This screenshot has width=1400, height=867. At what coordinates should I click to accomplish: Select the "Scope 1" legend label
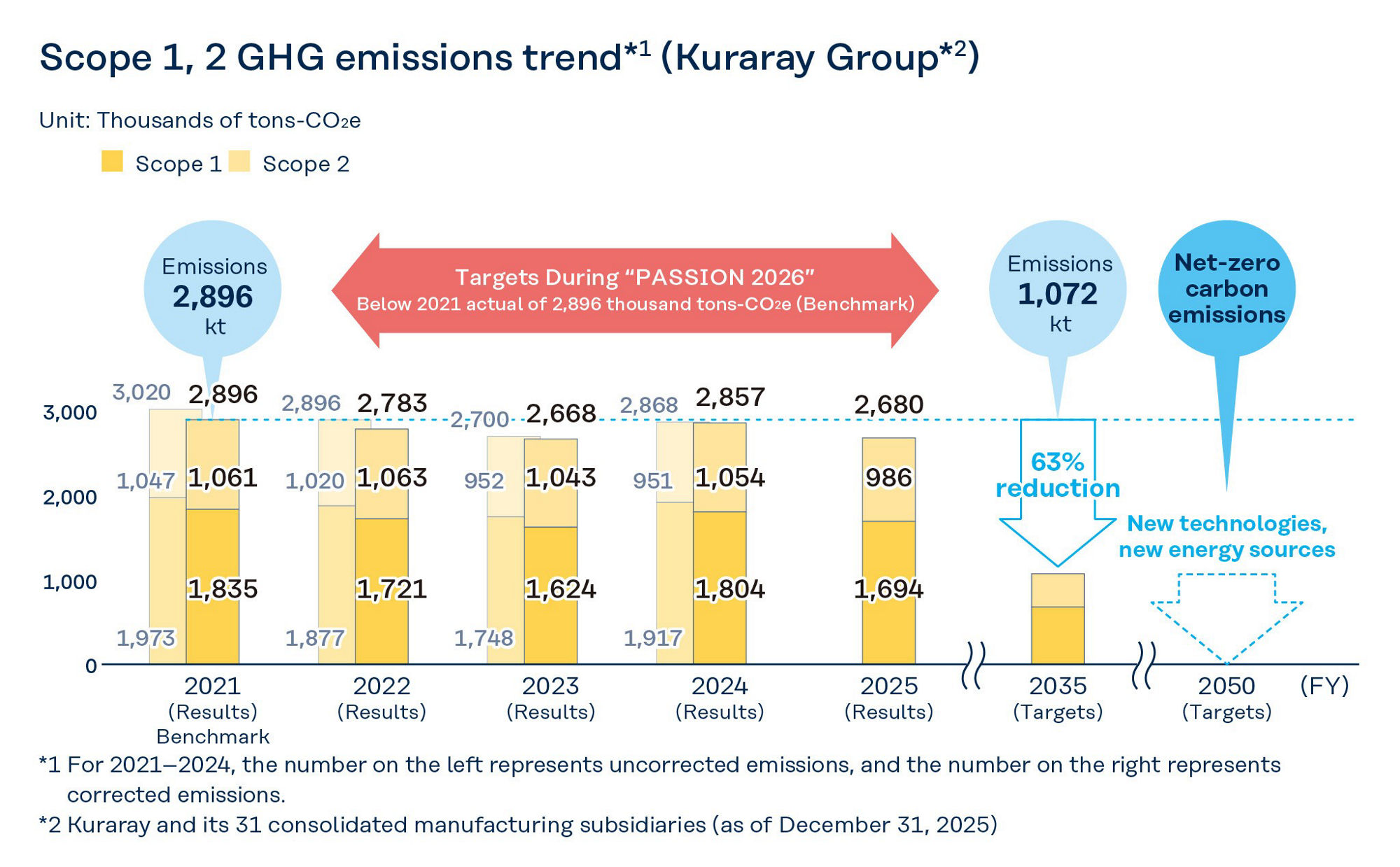tap(178, 164)
